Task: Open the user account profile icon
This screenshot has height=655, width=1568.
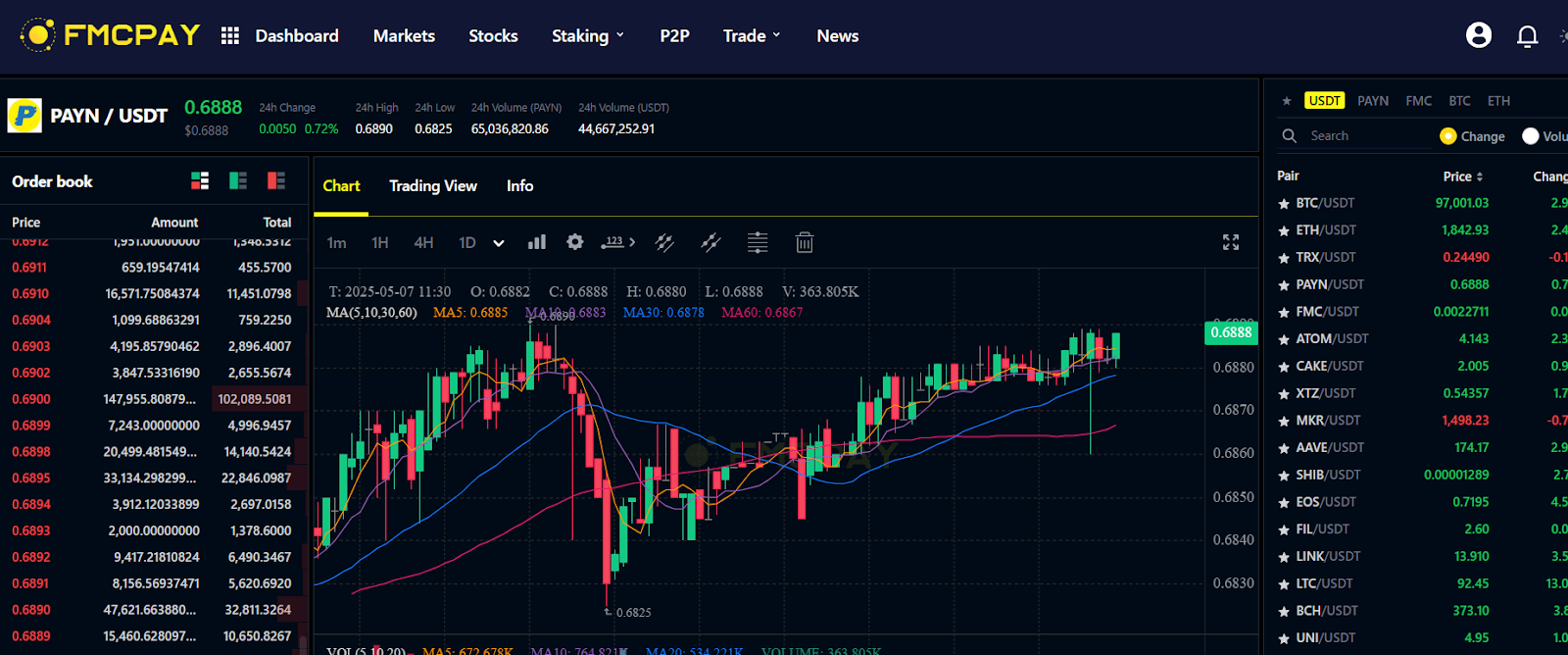Action: [1479, 35]
